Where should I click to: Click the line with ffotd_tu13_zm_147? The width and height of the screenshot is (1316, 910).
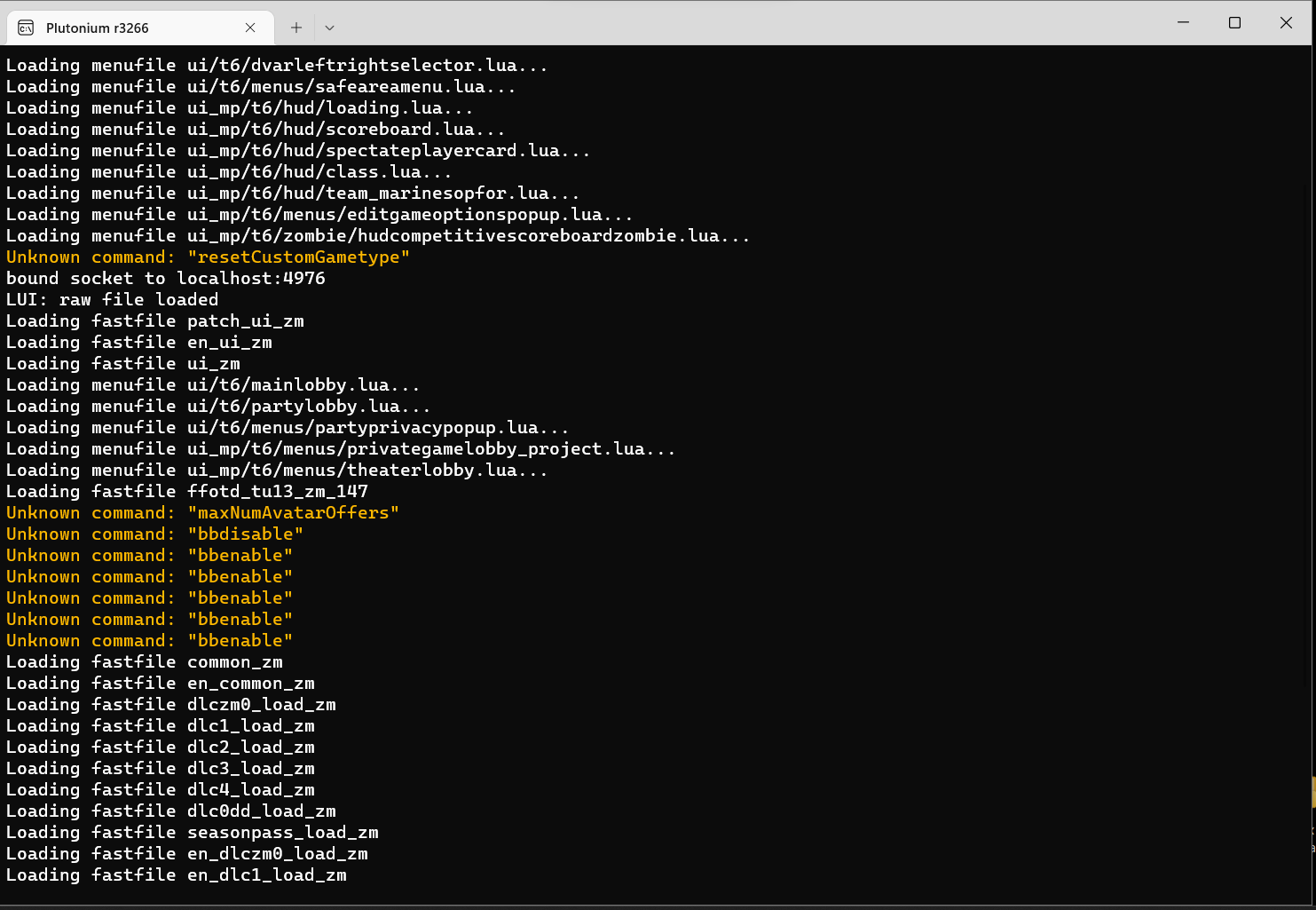[187, 491]
